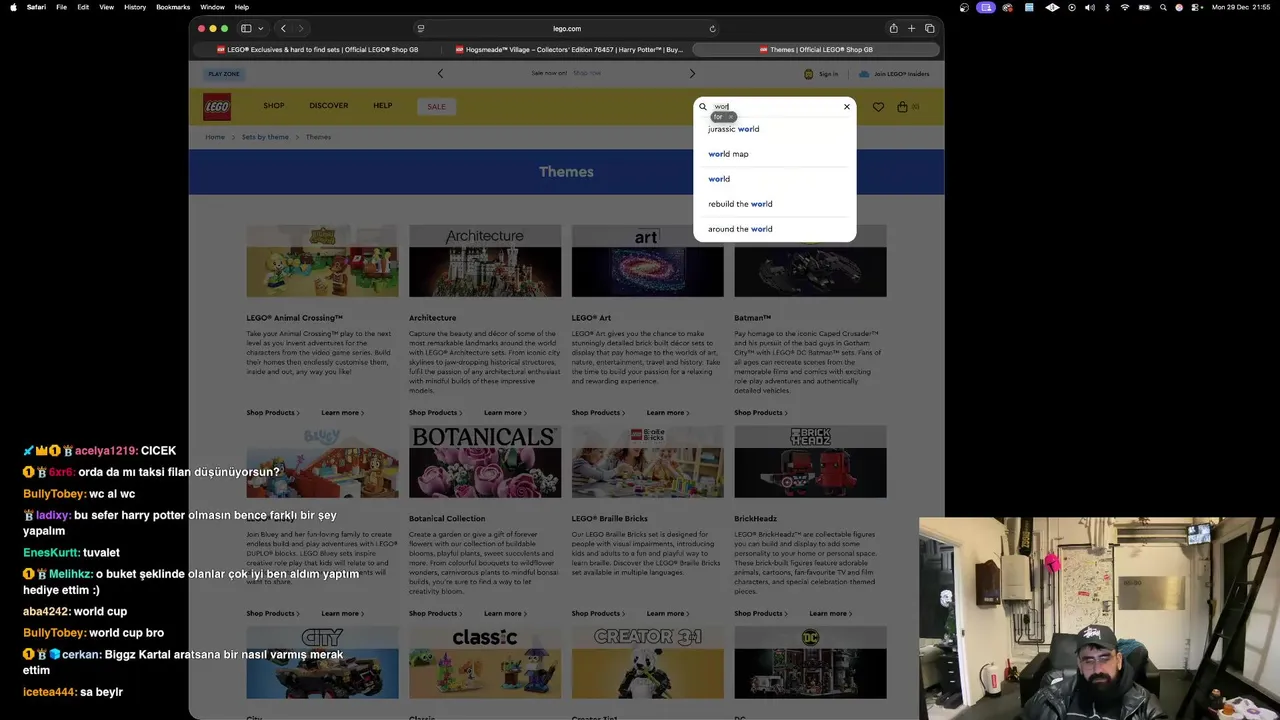Expand the tab group dropdown arrow

coord(261,29)
